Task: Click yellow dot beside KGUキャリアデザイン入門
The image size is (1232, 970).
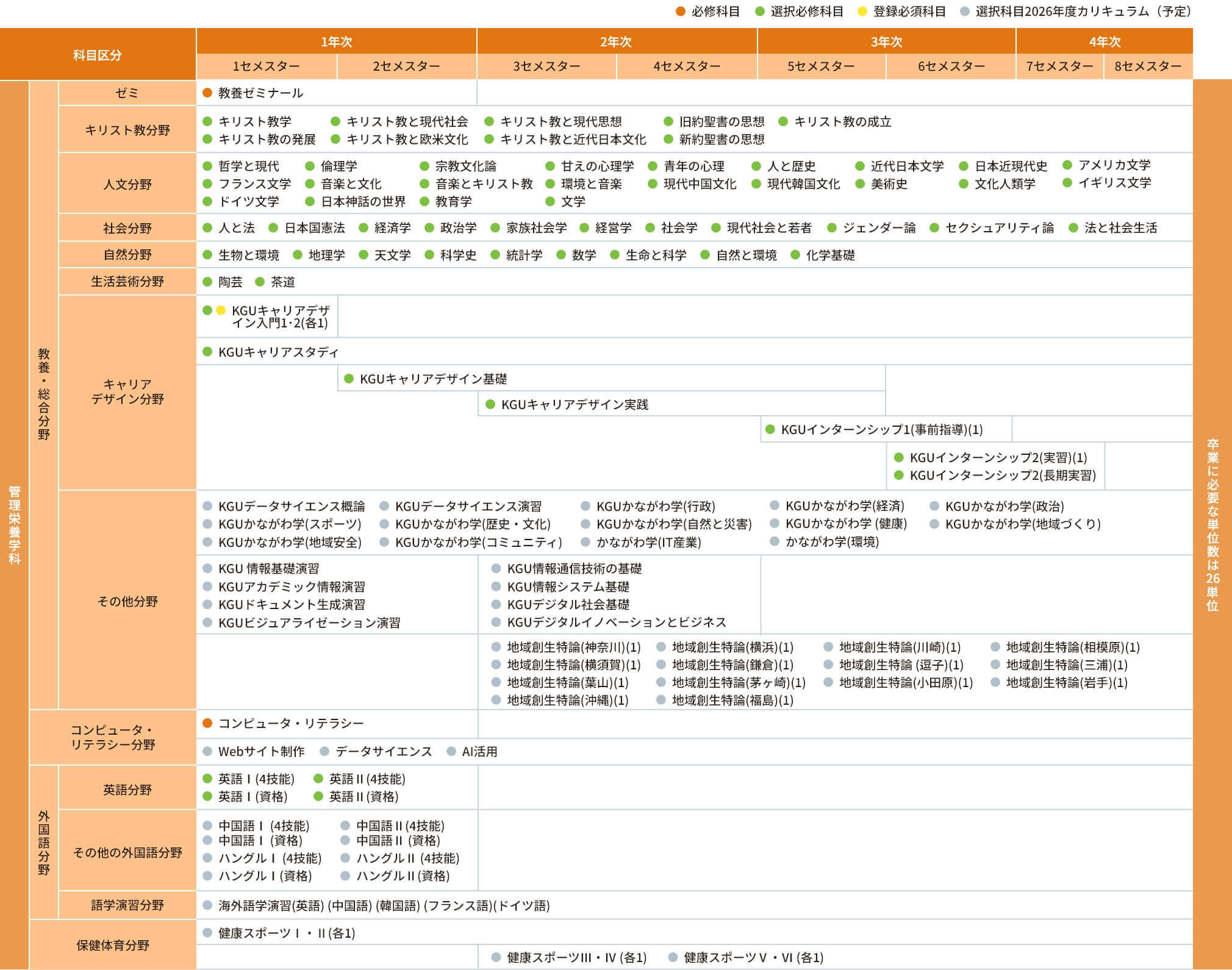Action: point(221,310)
